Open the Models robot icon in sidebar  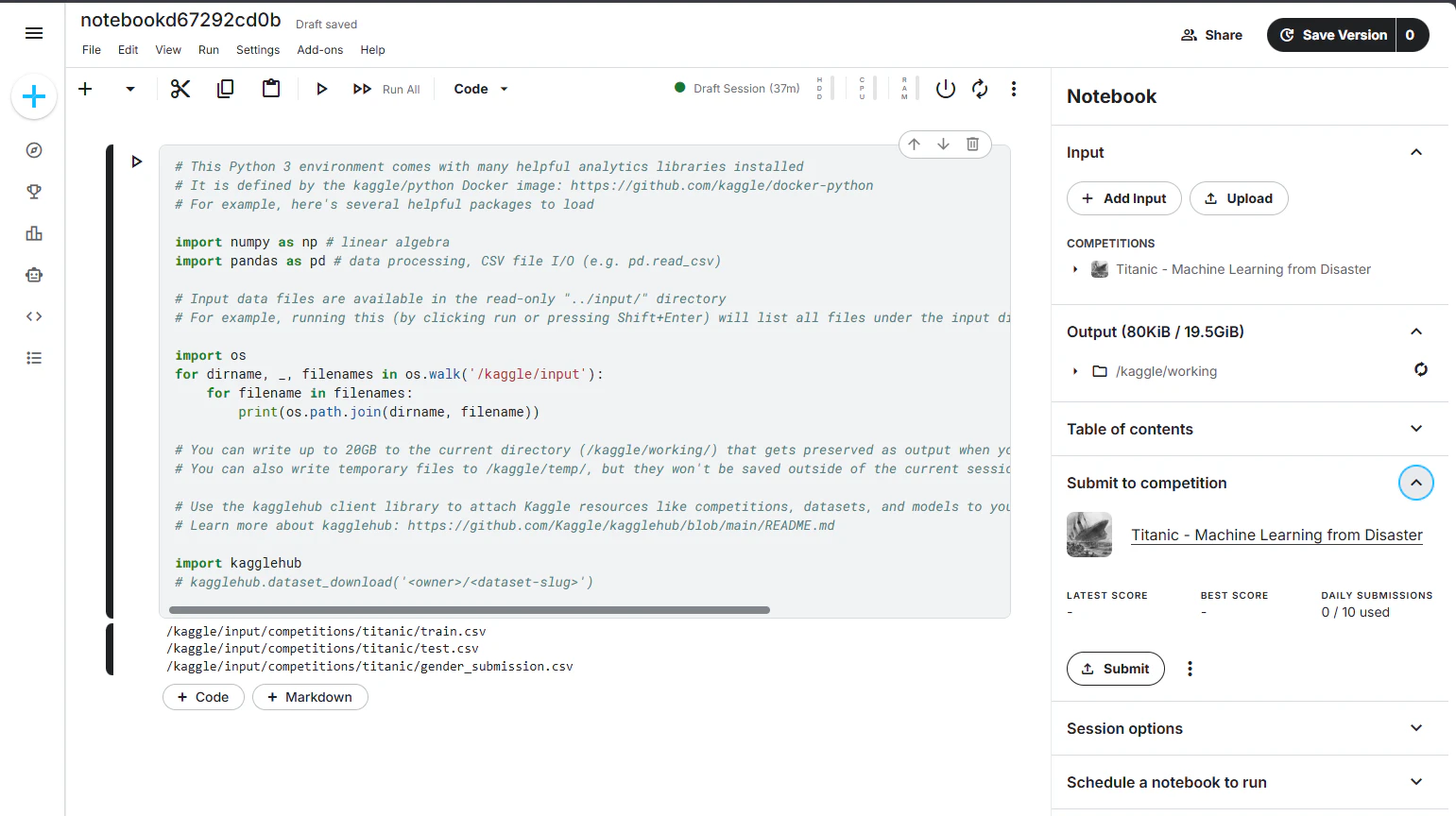click(x=34, y=275)
